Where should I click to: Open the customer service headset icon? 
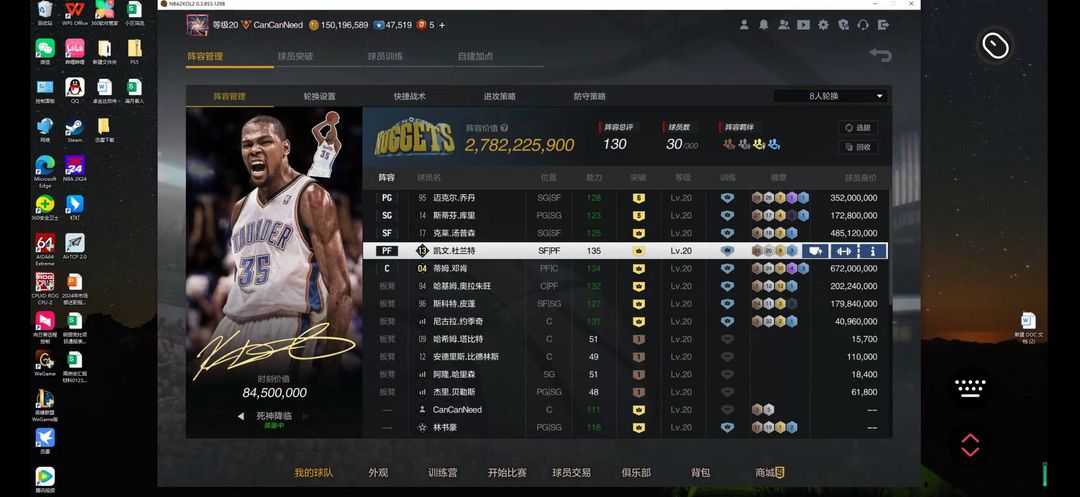(x=863, y=25)
